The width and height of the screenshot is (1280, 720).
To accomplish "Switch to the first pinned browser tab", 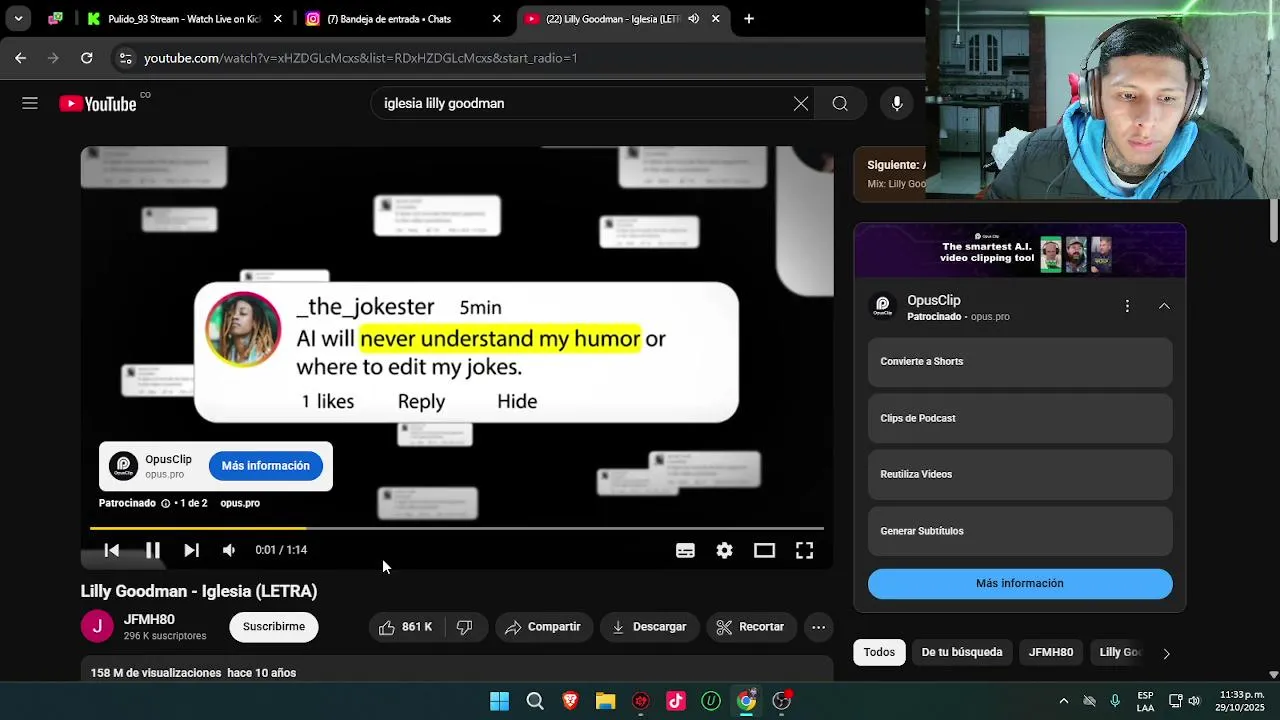I will point(55,19).
